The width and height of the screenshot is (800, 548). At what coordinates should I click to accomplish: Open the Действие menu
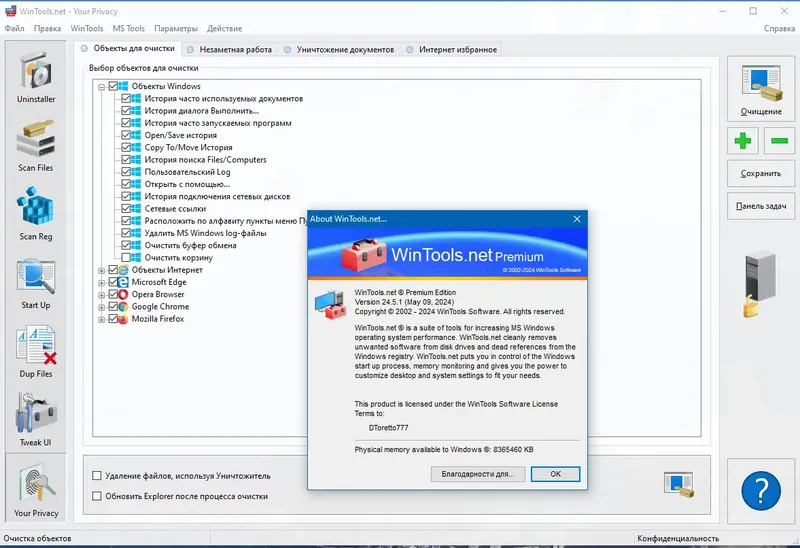pyautogui.click(x=224, y=29)
